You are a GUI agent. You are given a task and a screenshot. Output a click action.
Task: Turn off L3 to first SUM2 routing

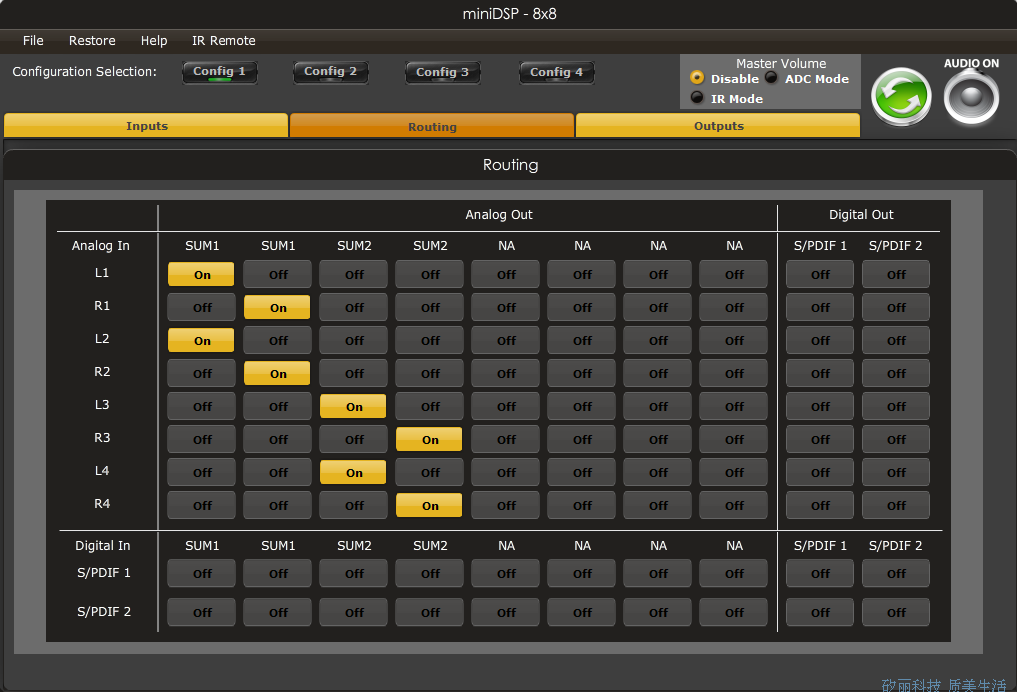(353, 407)
